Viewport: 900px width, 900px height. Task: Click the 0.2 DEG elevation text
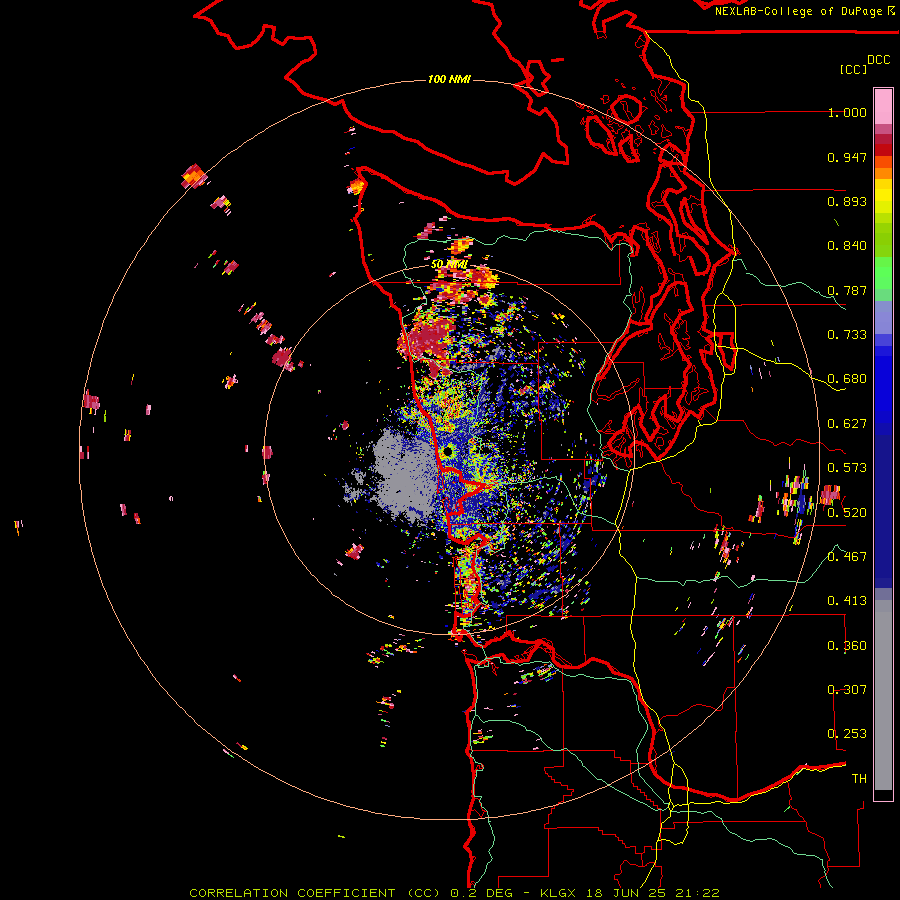pyautogui.click(x=482, y=893)
